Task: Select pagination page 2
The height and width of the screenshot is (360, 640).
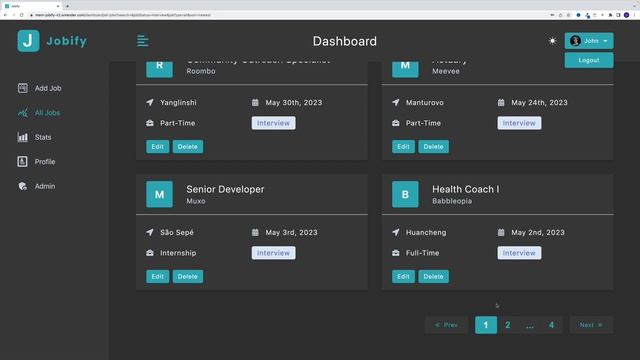Action: 508,325
